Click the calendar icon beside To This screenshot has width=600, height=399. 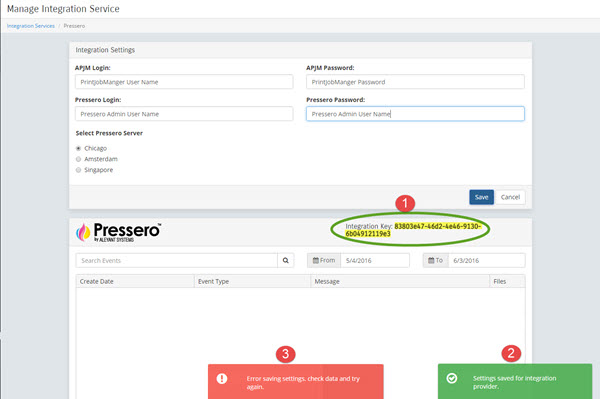[431, 261]
